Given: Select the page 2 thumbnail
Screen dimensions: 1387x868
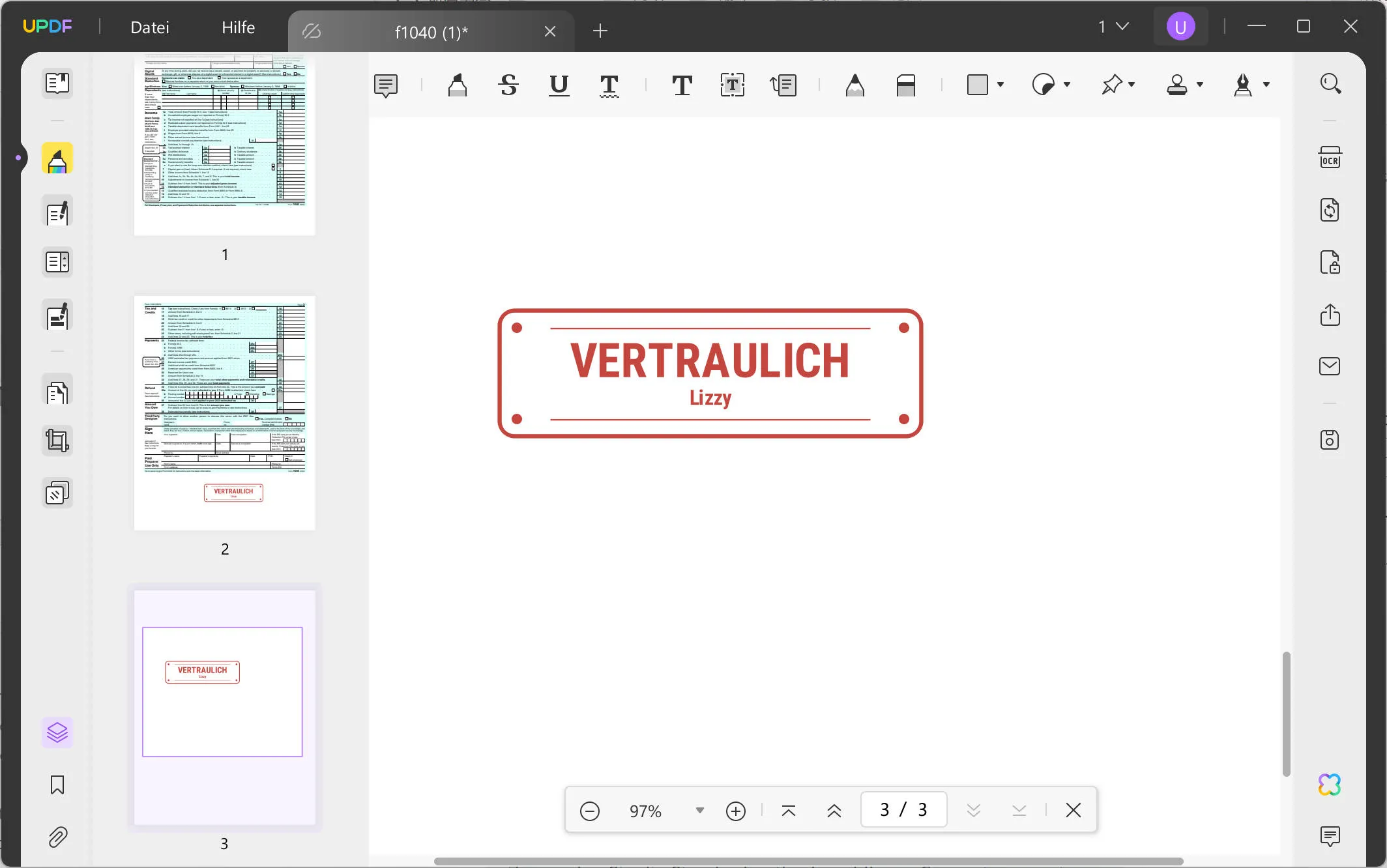Looking at the screenshot, I should pos(225,412).
